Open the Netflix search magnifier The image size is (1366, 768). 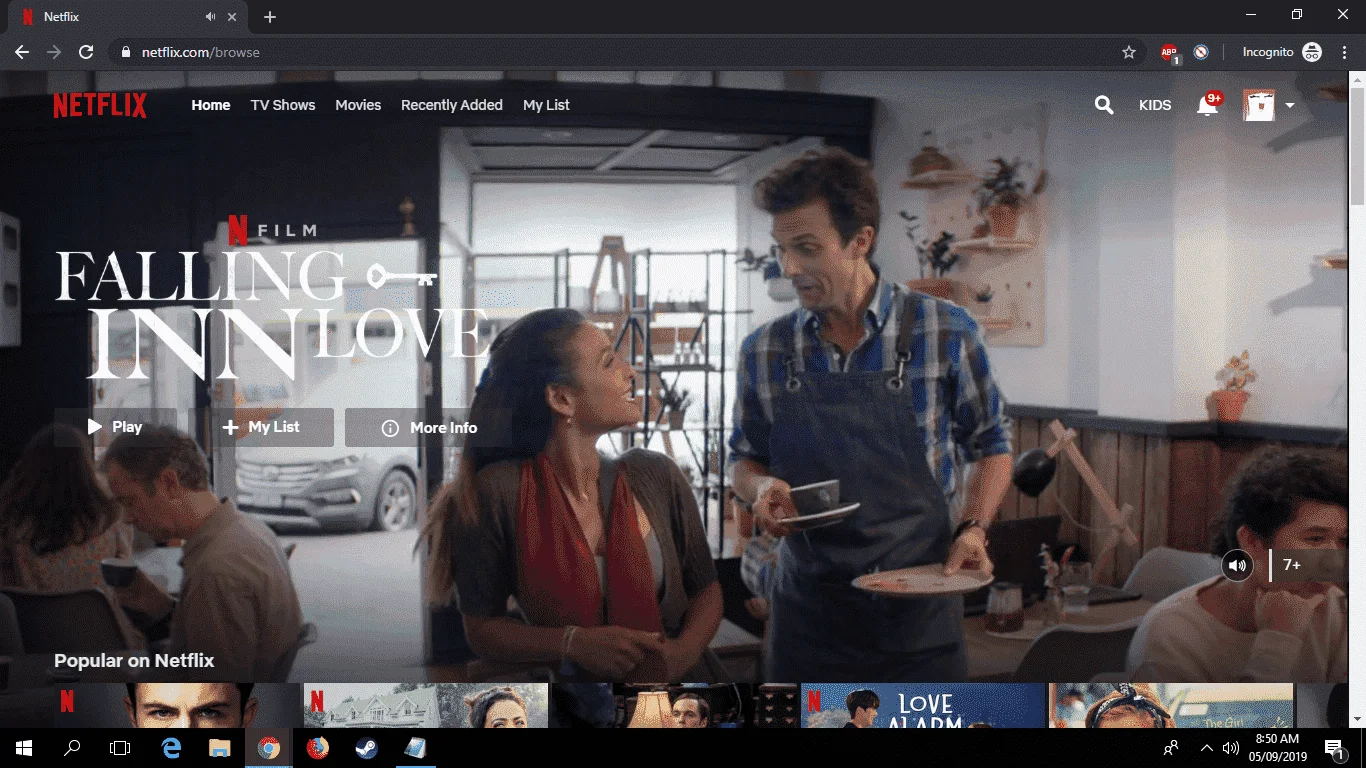[x=1104, y=105]
